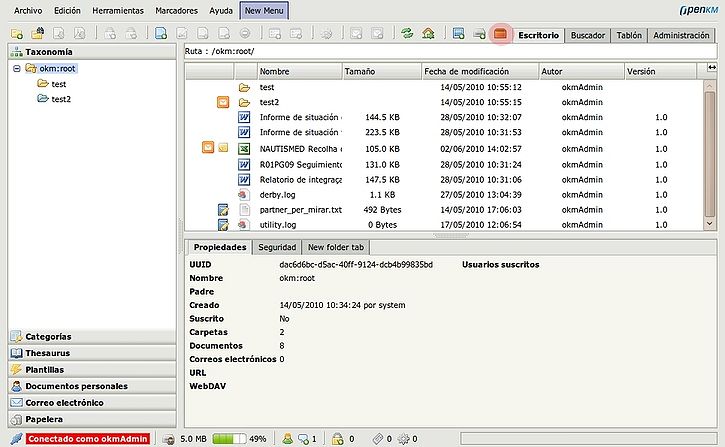Click the orange subscription icon on test2 row
This screenshot has height=447, width=725.
223,102
